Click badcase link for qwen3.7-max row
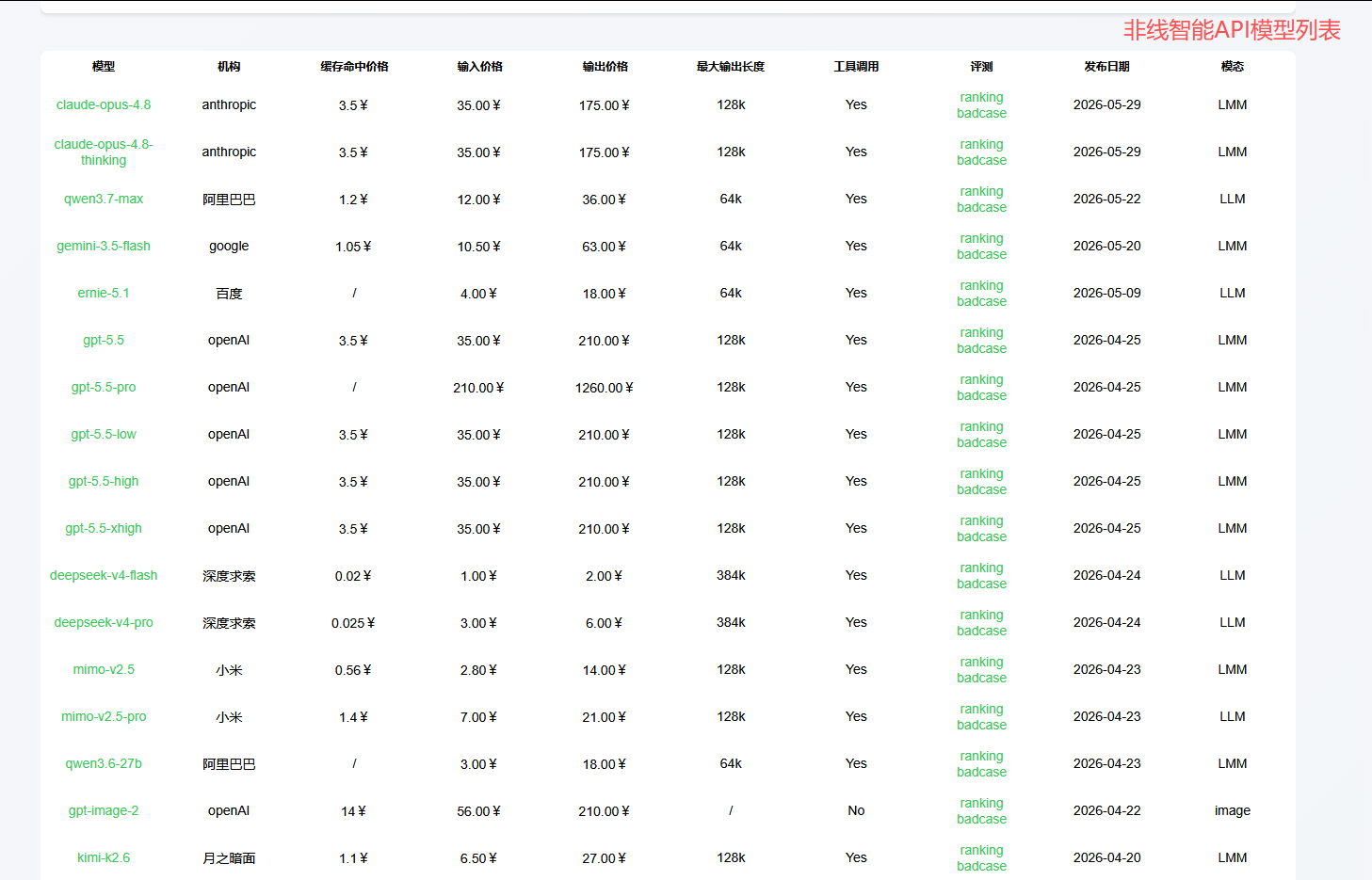 point(981,207)
